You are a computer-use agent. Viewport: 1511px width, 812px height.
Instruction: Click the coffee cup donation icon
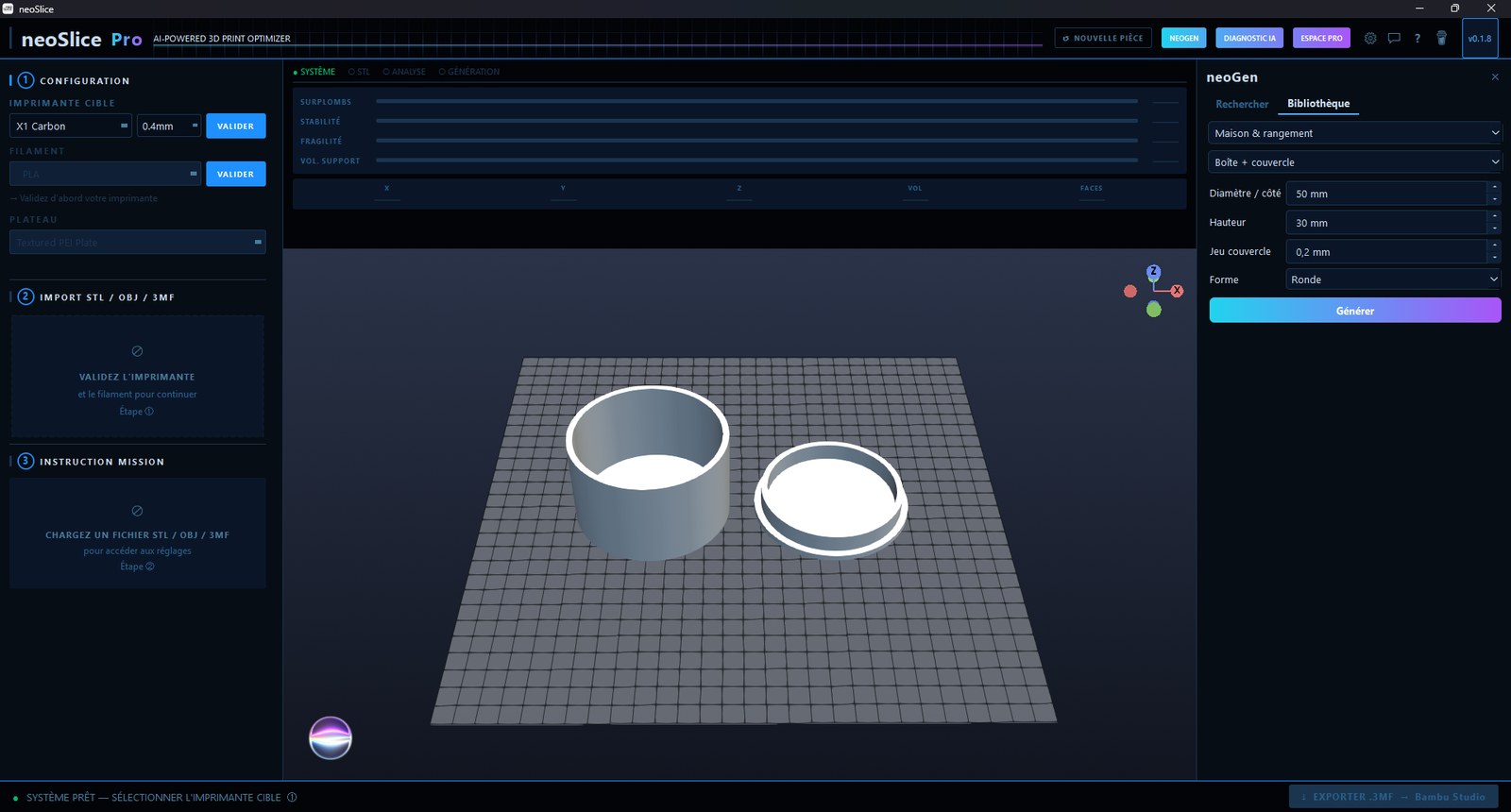click(1441, 39)
